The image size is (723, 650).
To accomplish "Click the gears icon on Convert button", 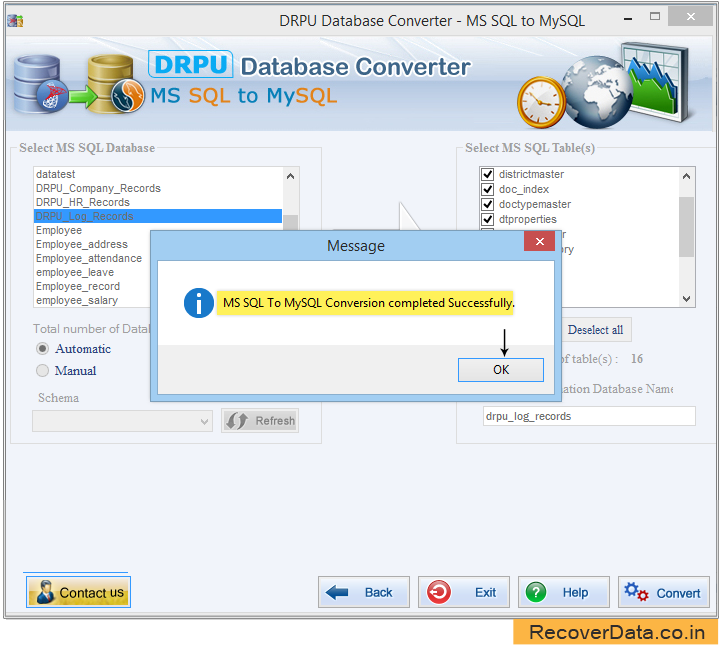I will (x=636, y=591).
